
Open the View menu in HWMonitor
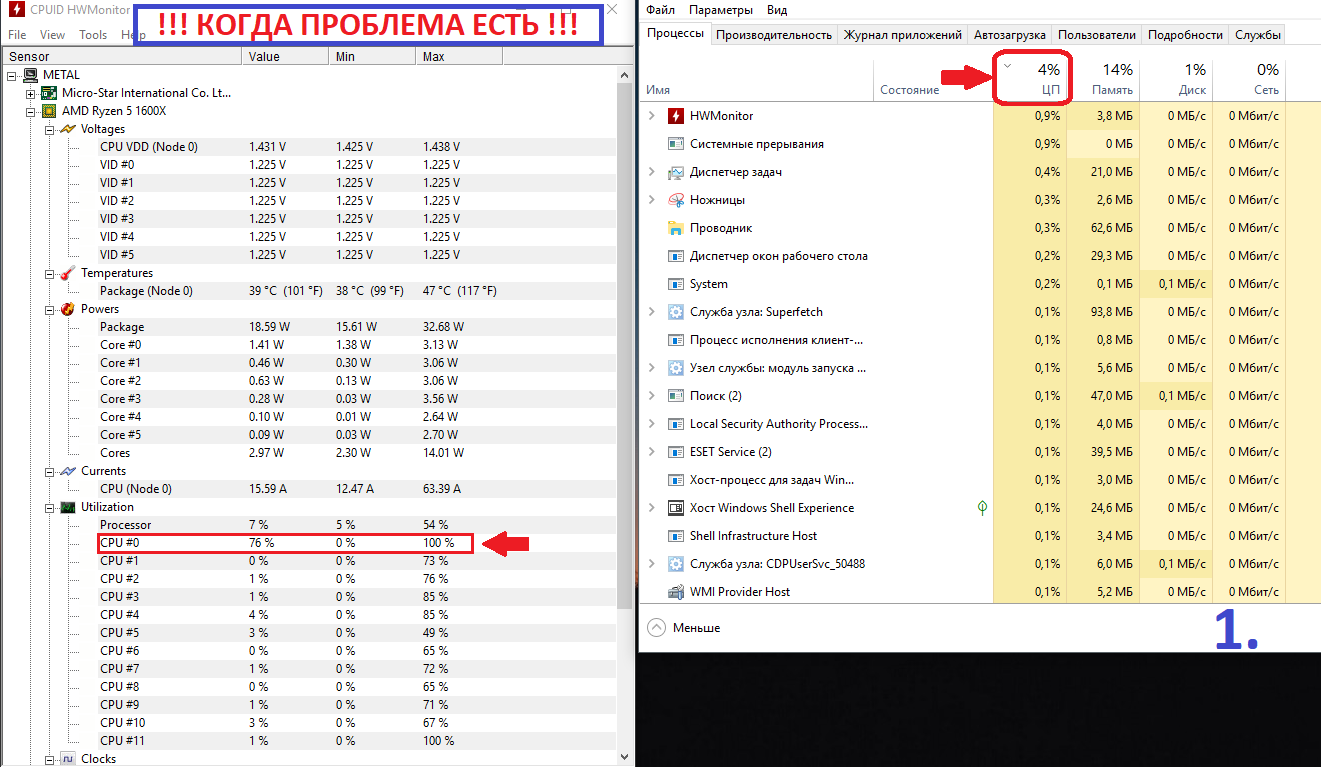[52, 34]
